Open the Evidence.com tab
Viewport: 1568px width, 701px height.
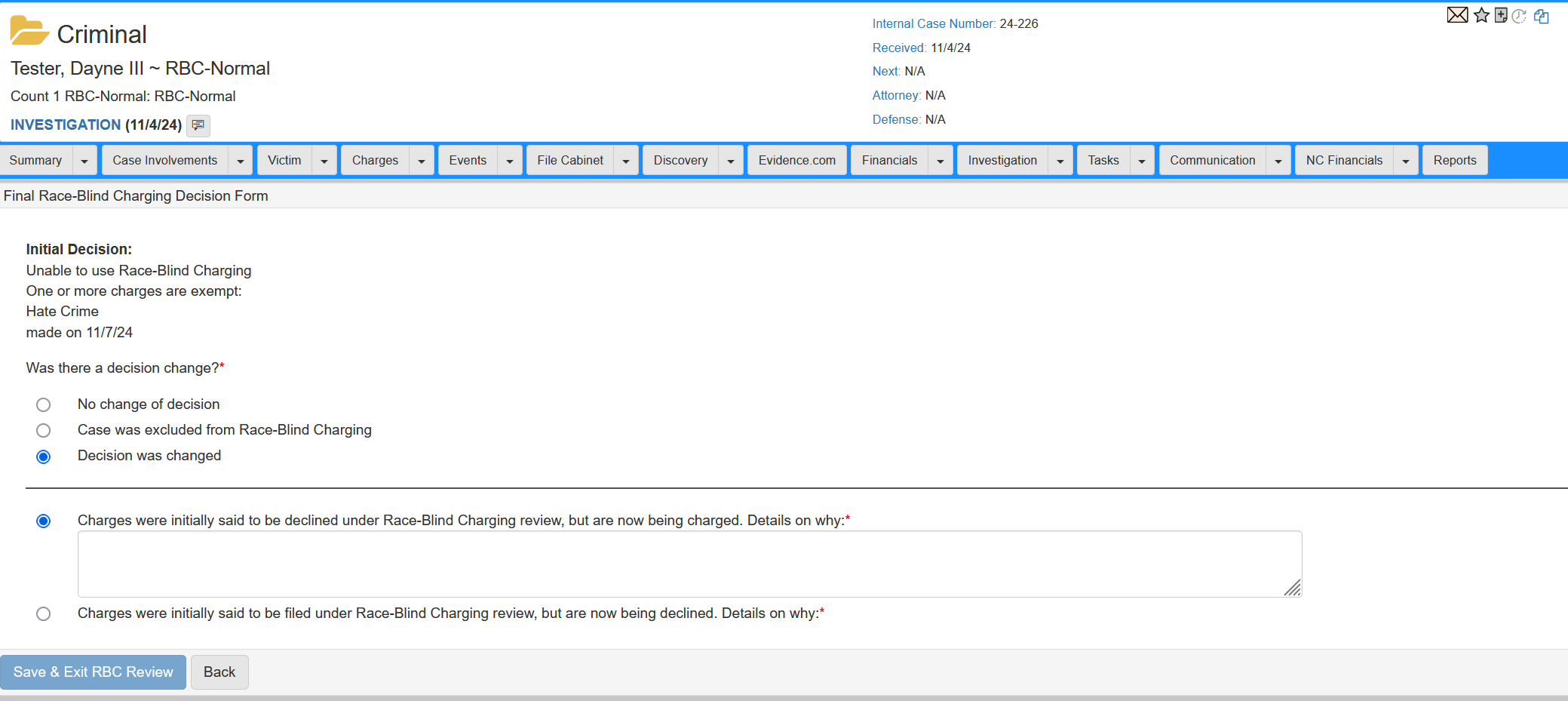(796, 161)
